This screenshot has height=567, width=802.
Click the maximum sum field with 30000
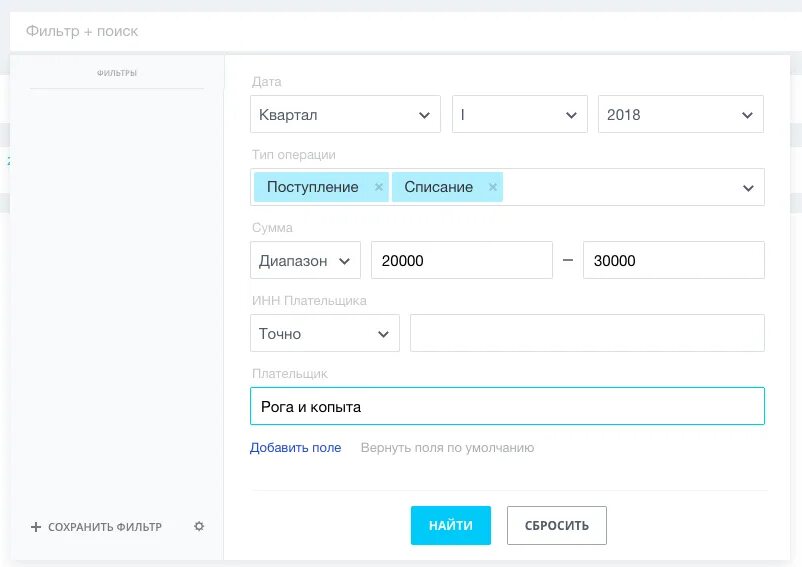[674, 260]
